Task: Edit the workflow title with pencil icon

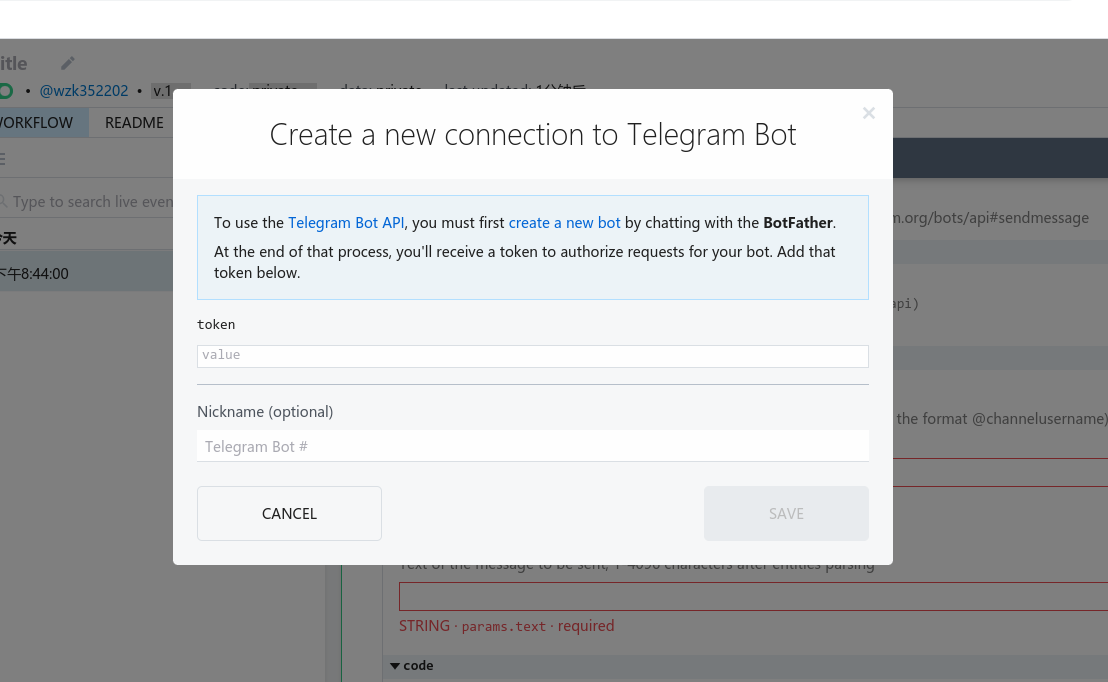Action: click(67, 63)
